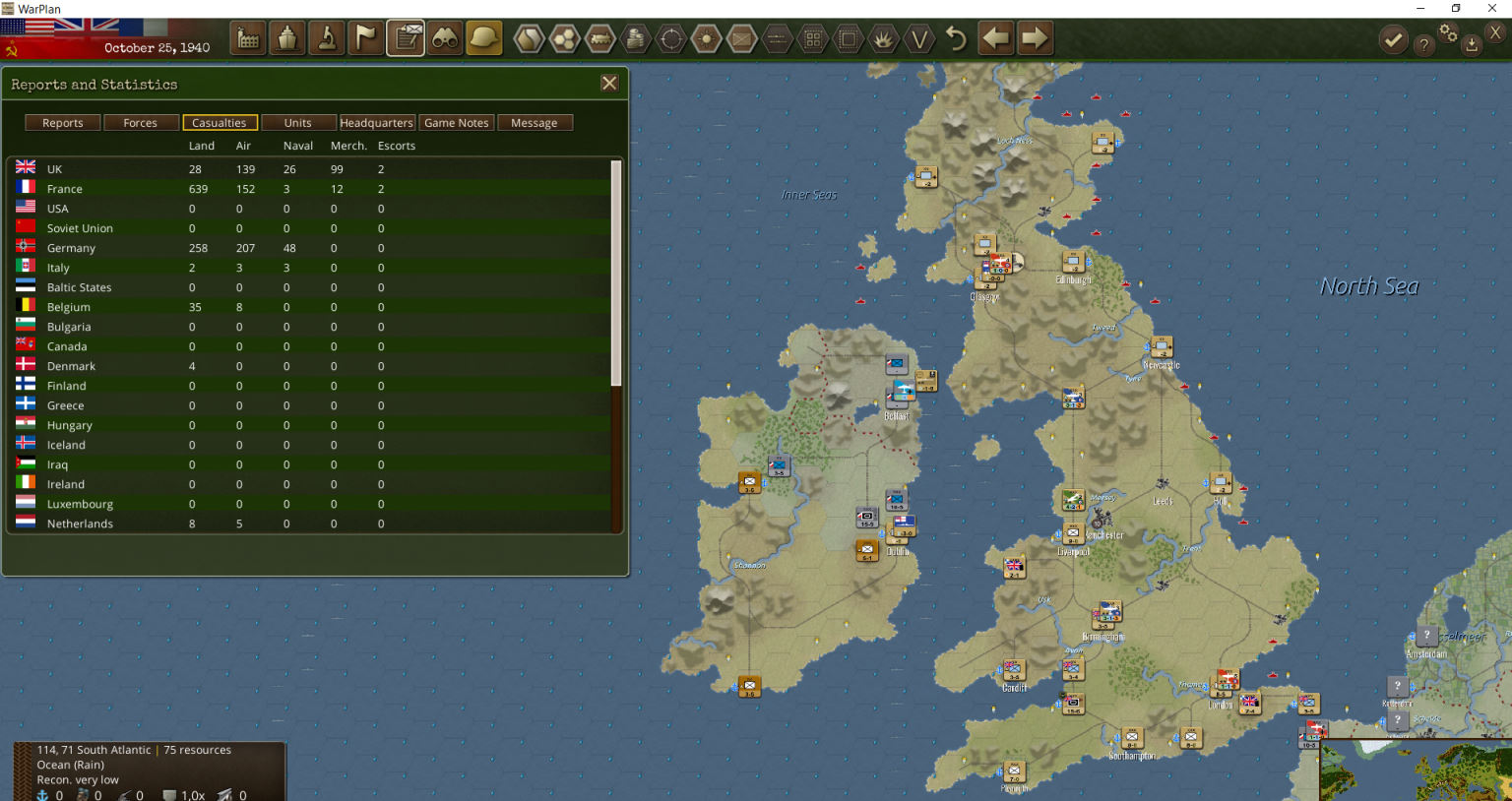Image resolution: width=1512 pixels, height=801 pixels.
Task: Open the Headquarters tab
Action: pos(377,123)
